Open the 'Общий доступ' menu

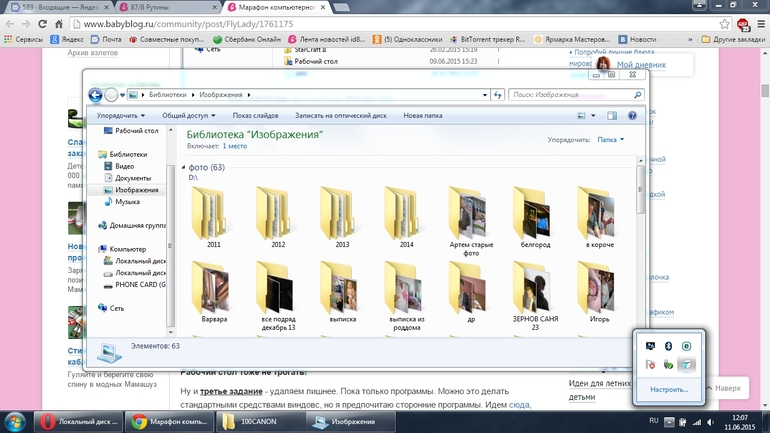point(189,116)
